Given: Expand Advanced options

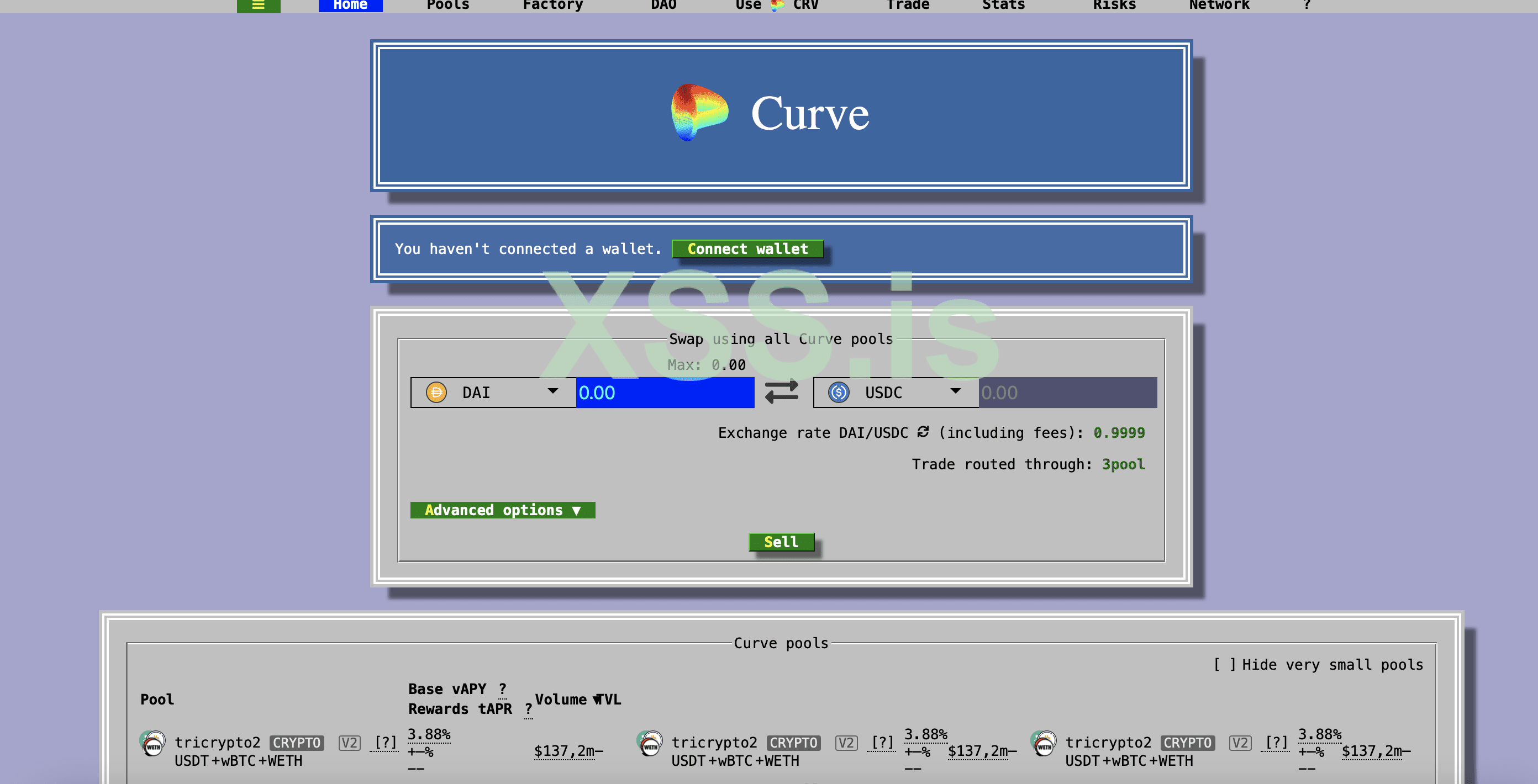Looking at the screenshot, I should (x=502, y=510).
